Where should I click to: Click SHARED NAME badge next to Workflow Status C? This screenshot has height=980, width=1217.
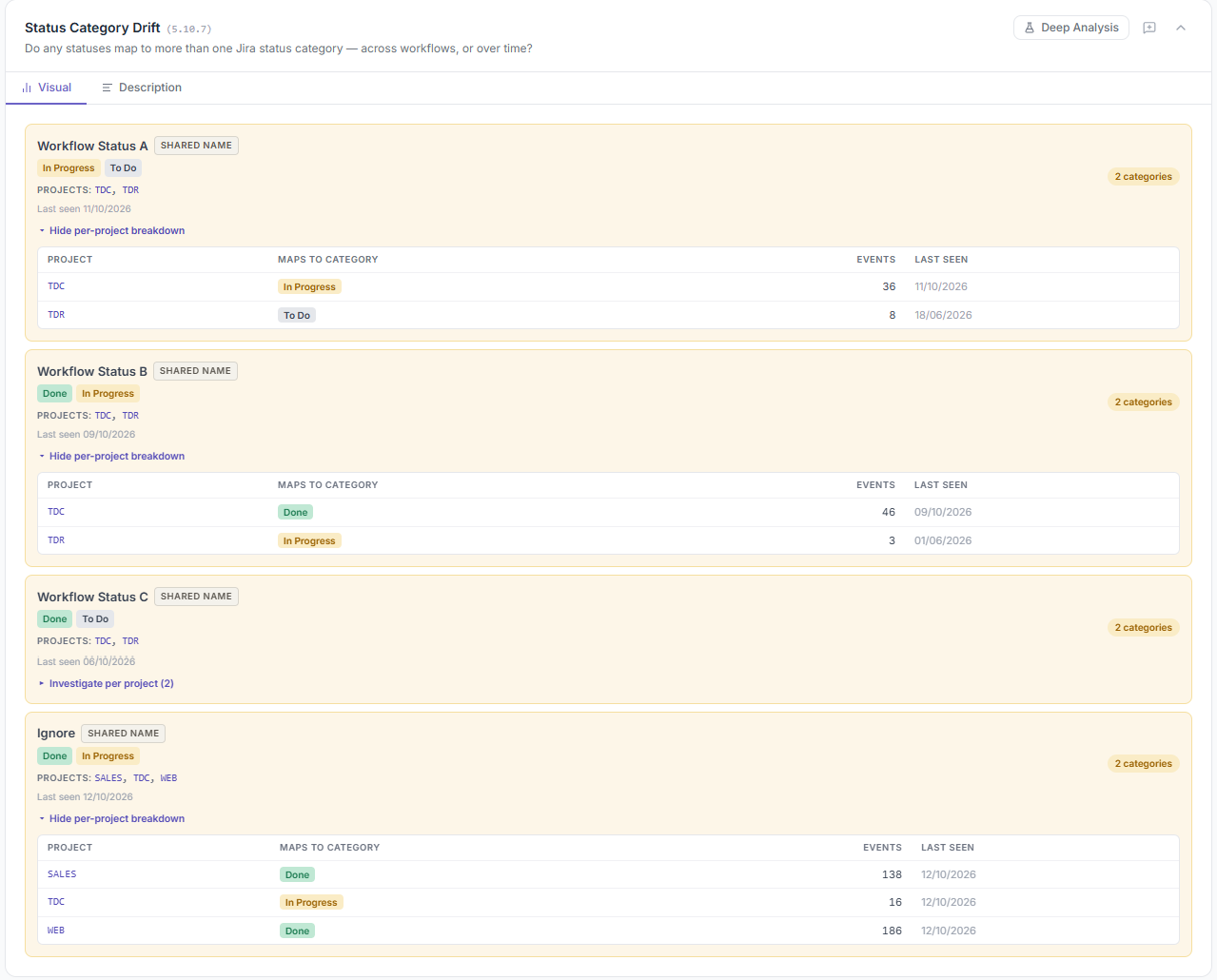click(196, 597)
